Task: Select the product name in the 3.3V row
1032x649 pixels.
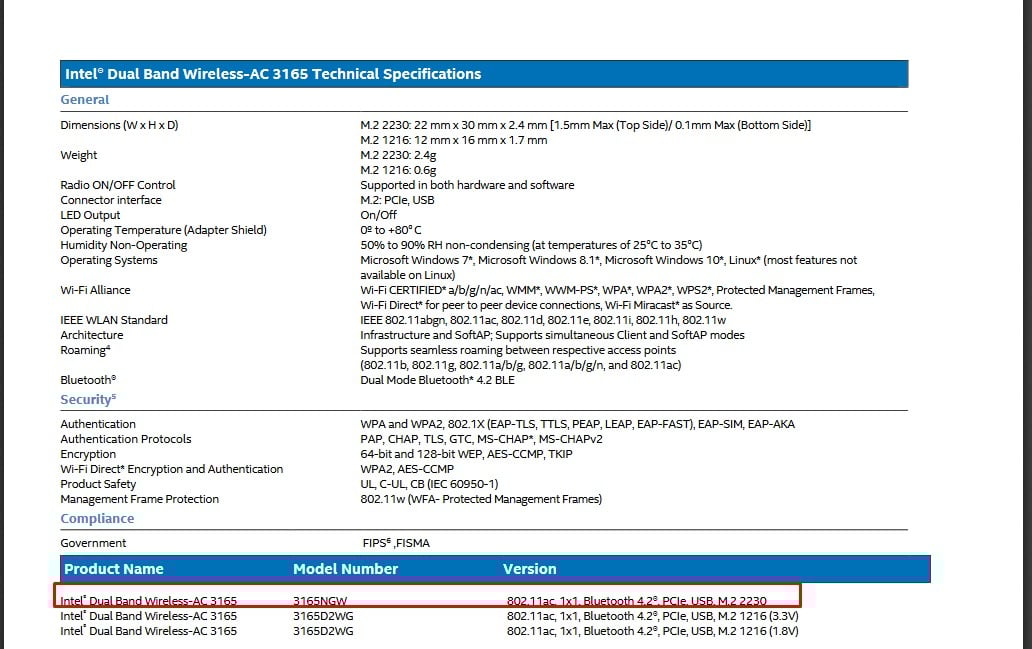Action: click(x=149, y=616)
